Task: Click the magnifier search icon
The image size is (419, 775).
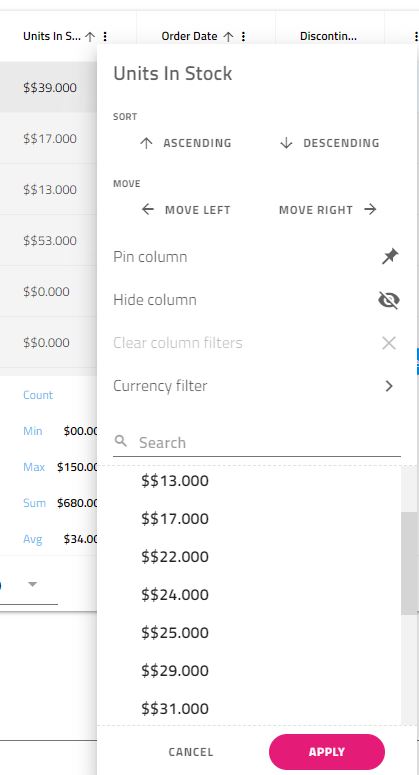Action: pos(121,441)
